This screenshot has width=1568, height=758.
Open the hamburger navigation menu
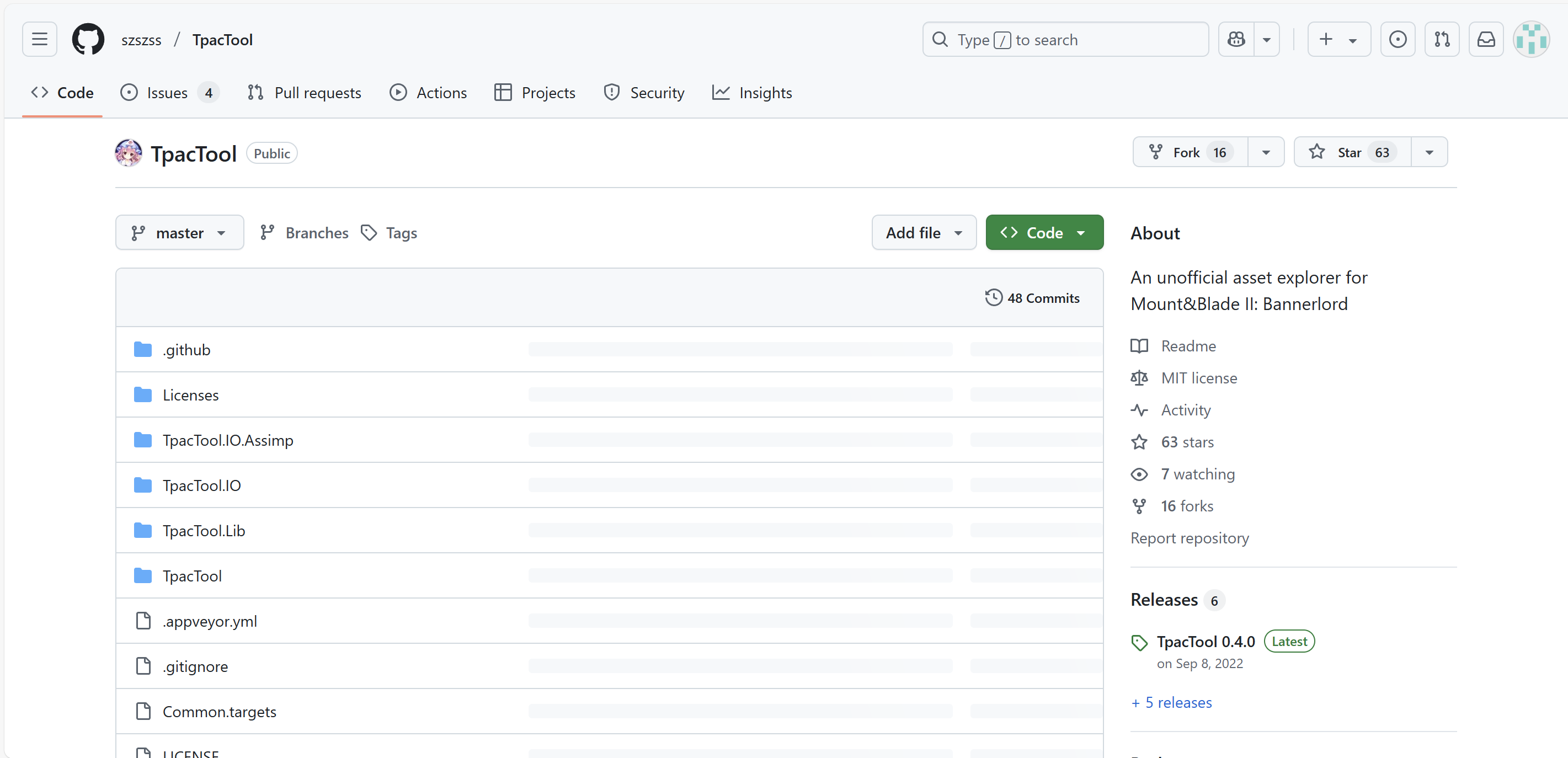pos(40,40)
